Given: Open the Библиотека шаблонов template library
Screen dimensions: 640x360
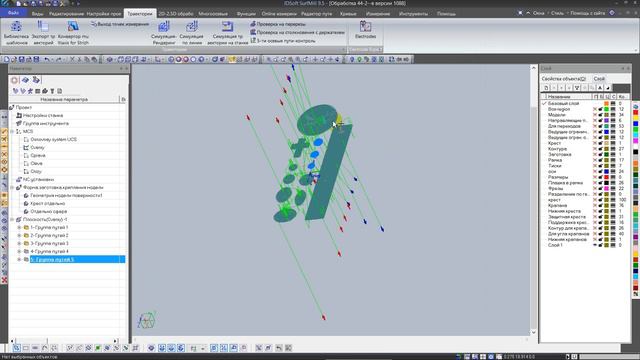Looking at the screenshot, I should [16, 33].
